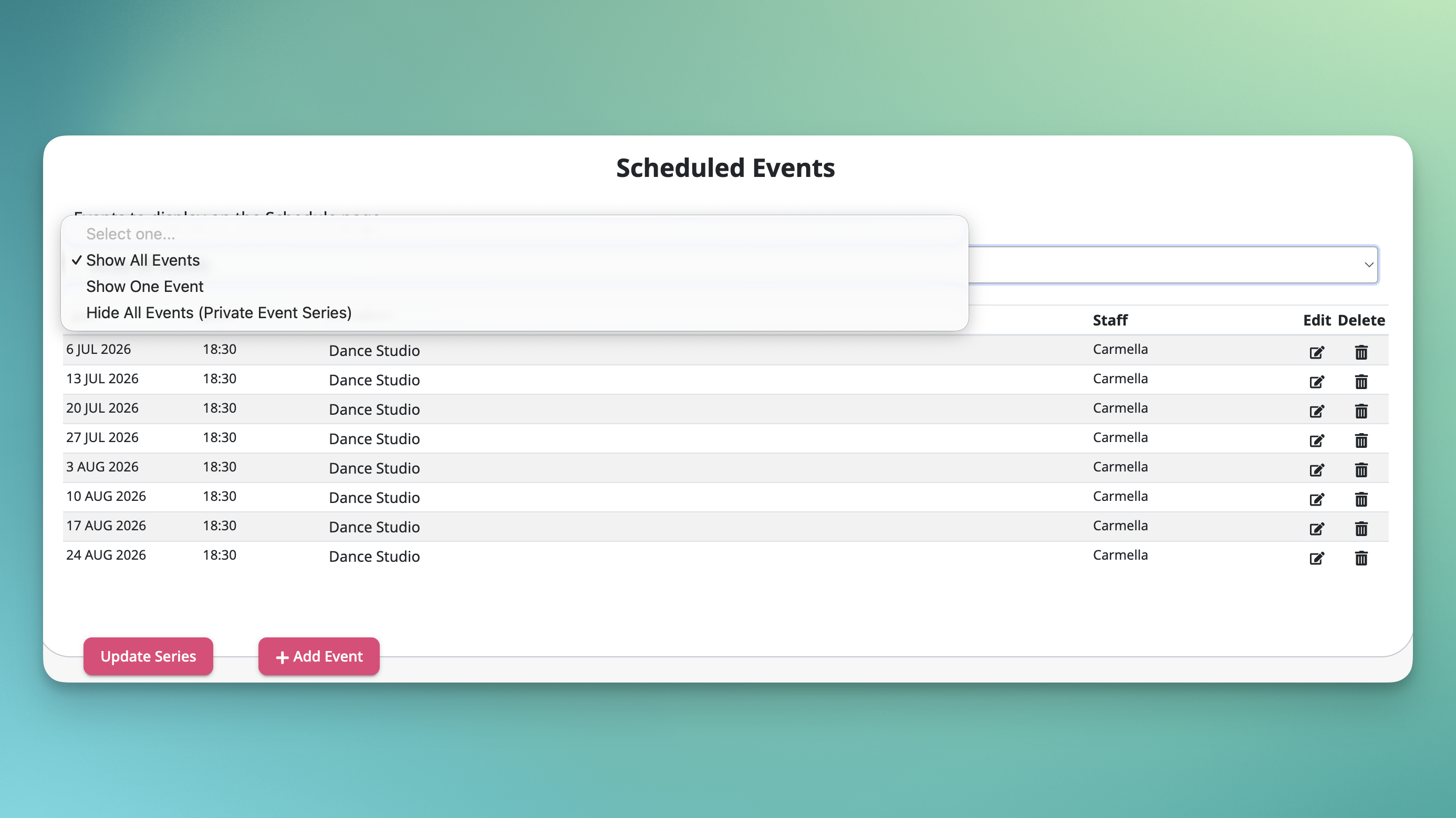The width and height of the screenshot is (1456, 818).
Task: Delete the 24 AUG 2026 event
Action: [1361, 558]
